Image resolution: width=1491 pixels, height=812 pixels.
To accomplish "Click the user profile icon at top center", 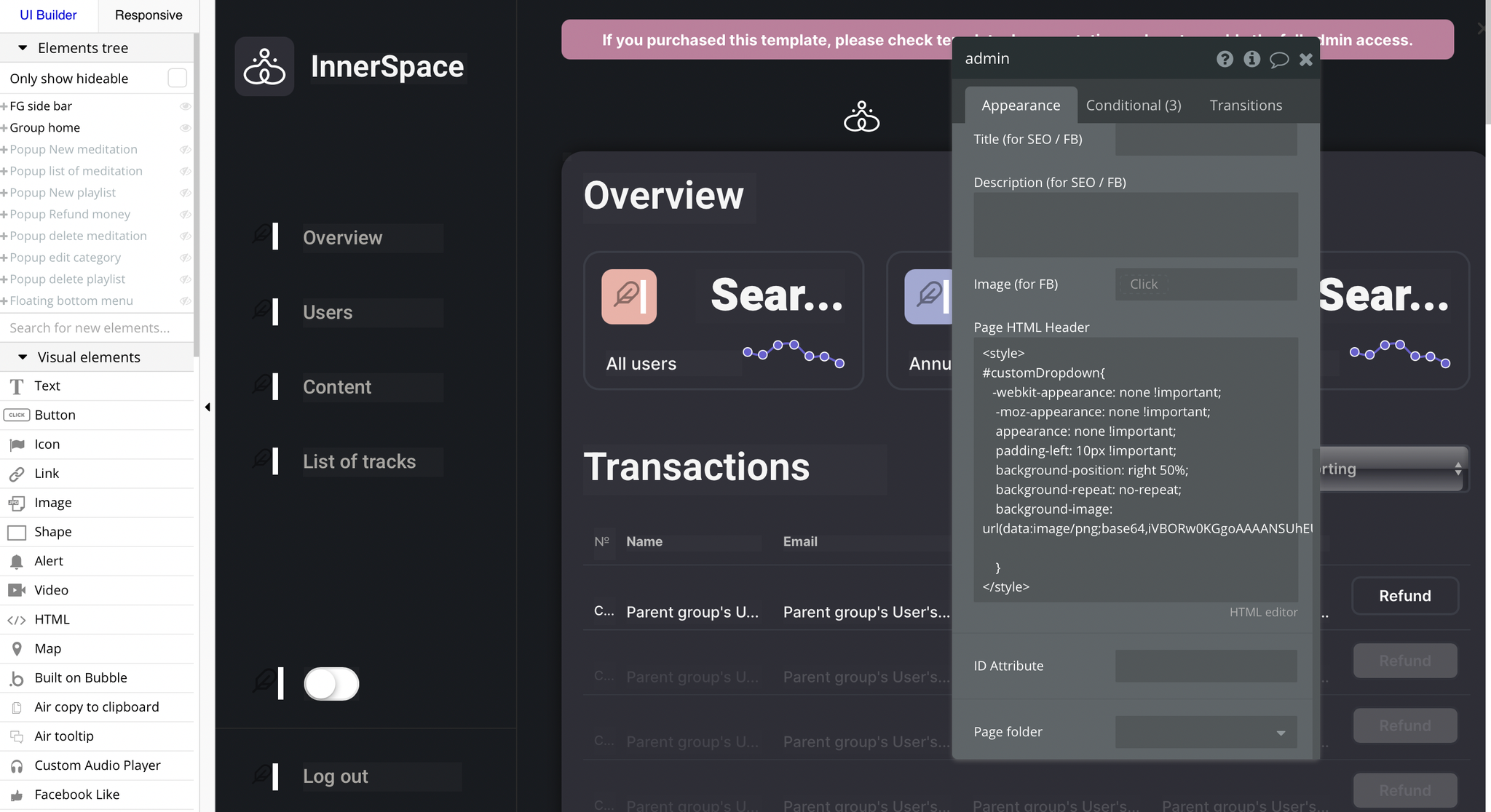I will coord(860,116).
